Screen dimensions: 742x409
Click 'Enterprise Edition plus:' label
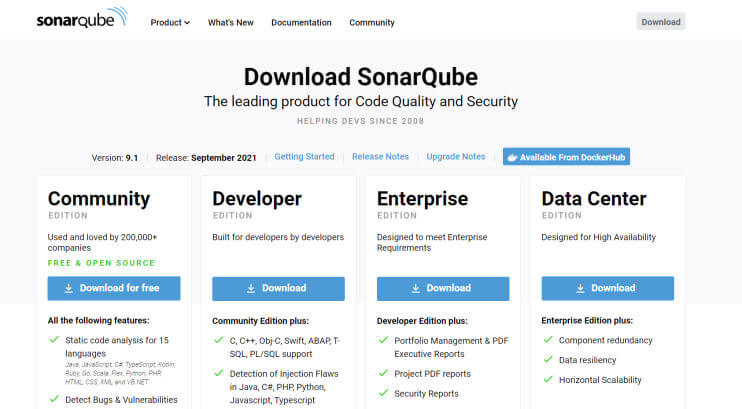click(x=587, y=320)
